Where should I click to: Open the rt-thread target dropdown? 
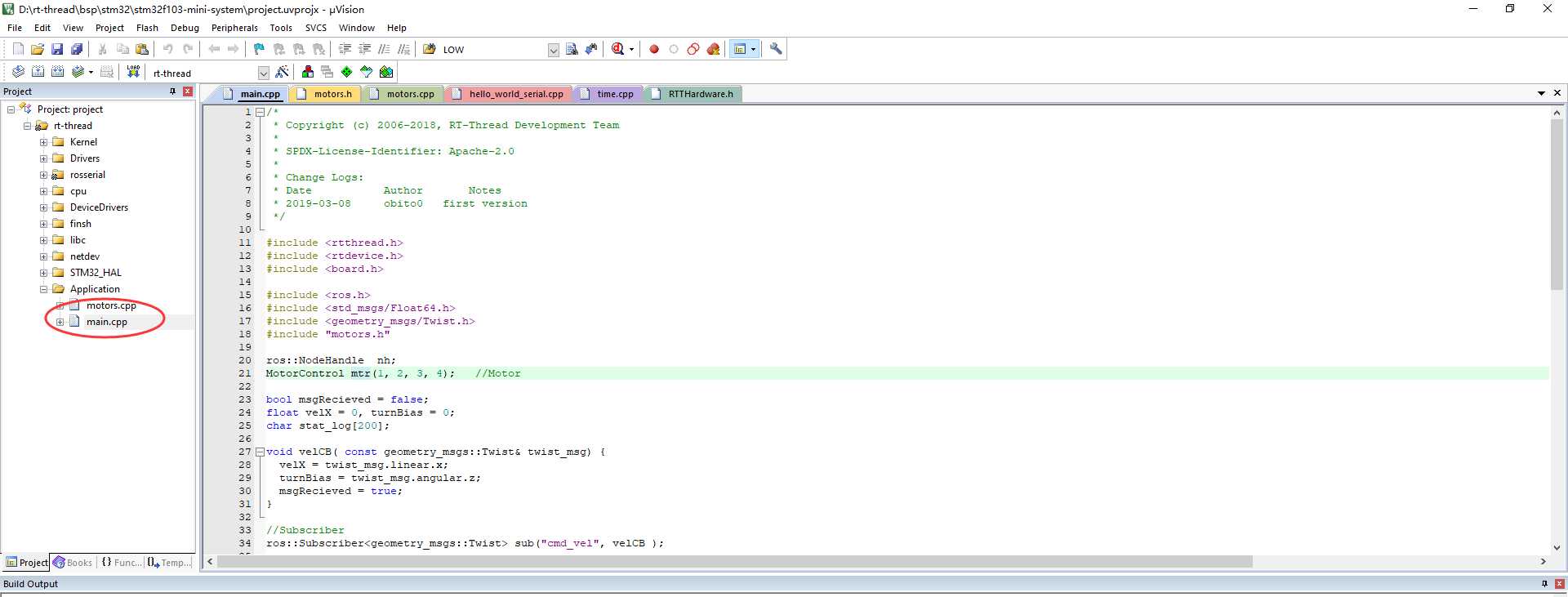coord(263,73)
